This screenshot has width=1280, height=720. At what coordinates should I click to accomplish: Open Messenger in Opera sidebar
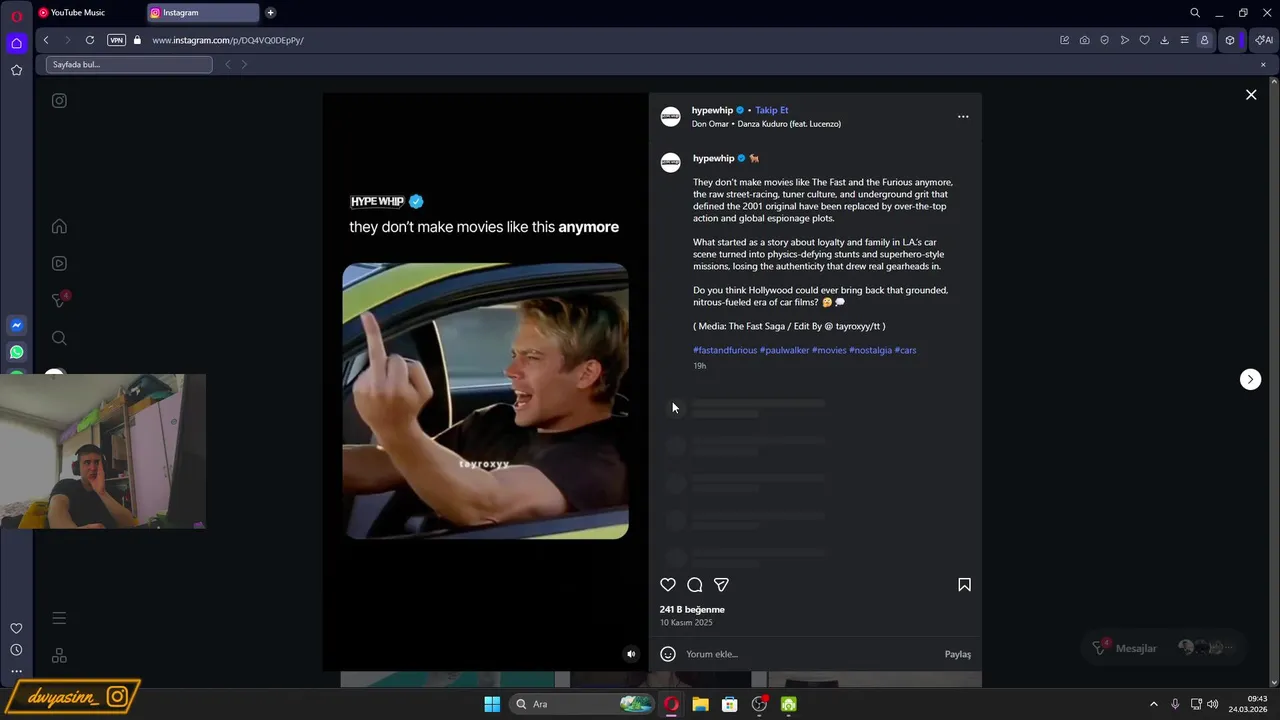[x=16, y=325]
